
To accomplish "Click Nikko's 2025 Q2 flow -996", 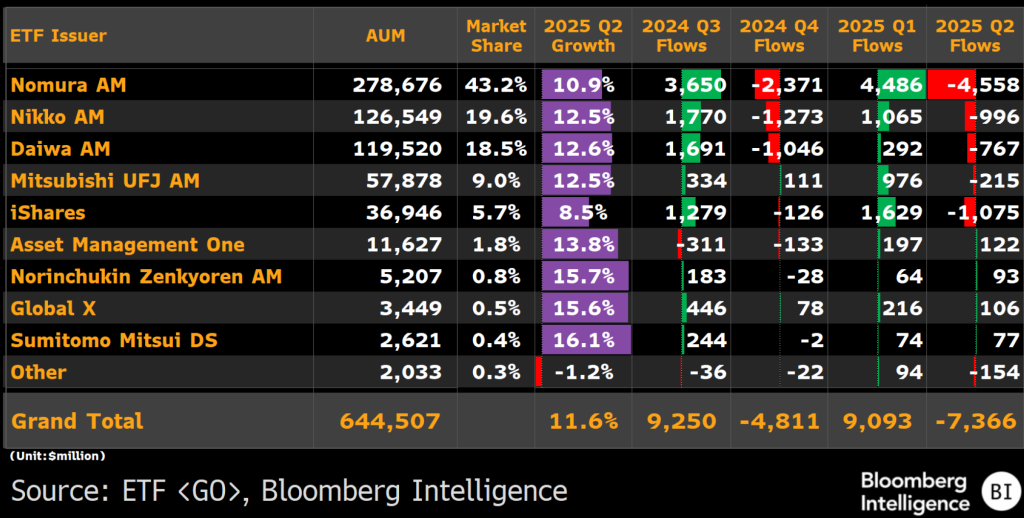I will tap(996, 117).
